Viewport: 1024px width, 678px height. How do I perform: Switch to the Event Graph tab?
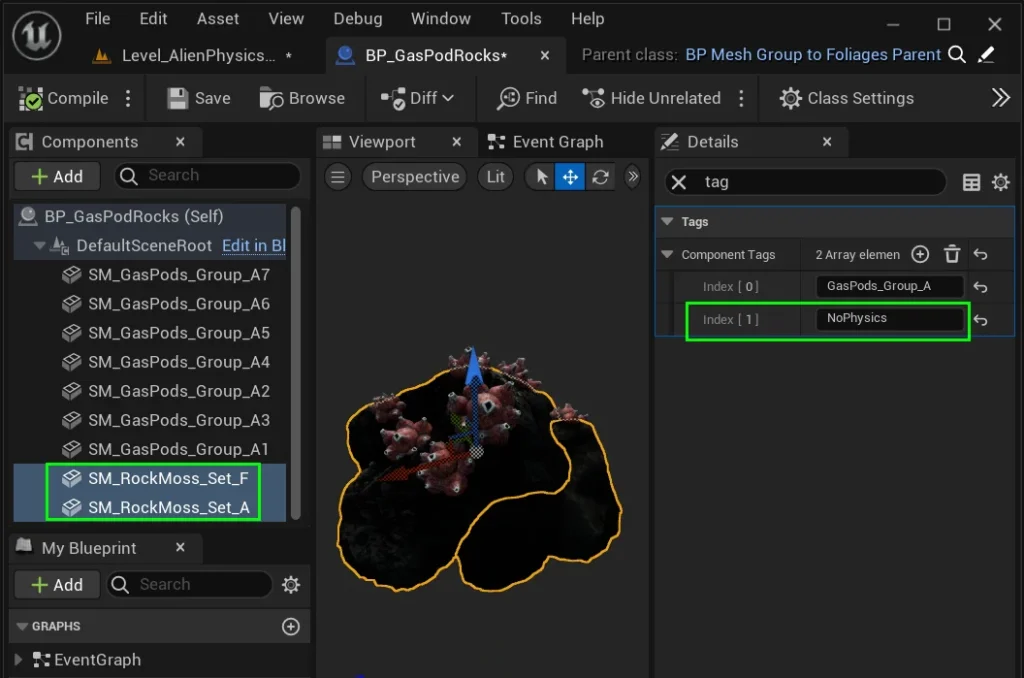[556, 142]
